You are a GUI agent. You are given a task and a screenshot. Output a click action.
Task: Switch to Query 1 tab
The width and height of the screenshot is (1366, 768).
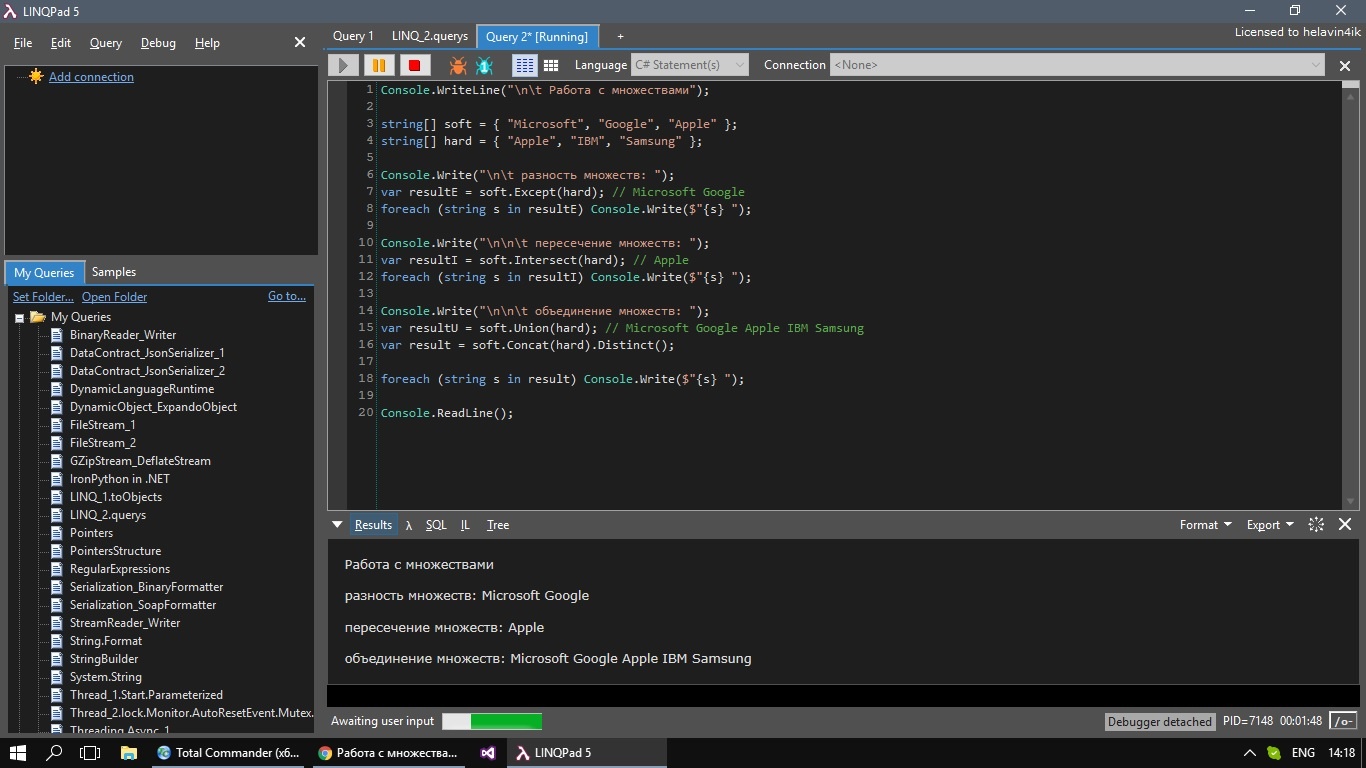coord(353,36)
